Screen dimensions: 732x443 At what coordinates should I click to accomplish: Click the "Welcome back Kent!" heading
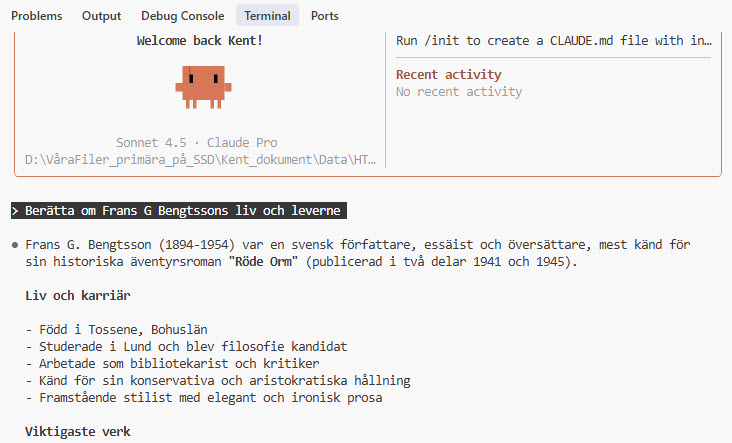199,41
